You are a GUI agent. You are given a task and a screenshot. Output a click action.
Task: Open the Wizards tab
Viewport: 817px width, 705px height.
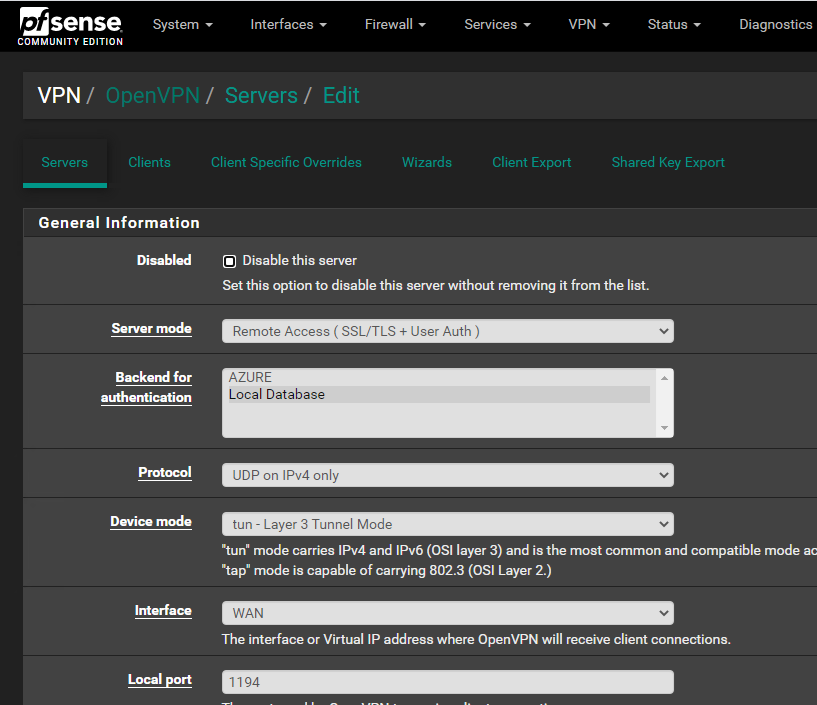point(427,162)
